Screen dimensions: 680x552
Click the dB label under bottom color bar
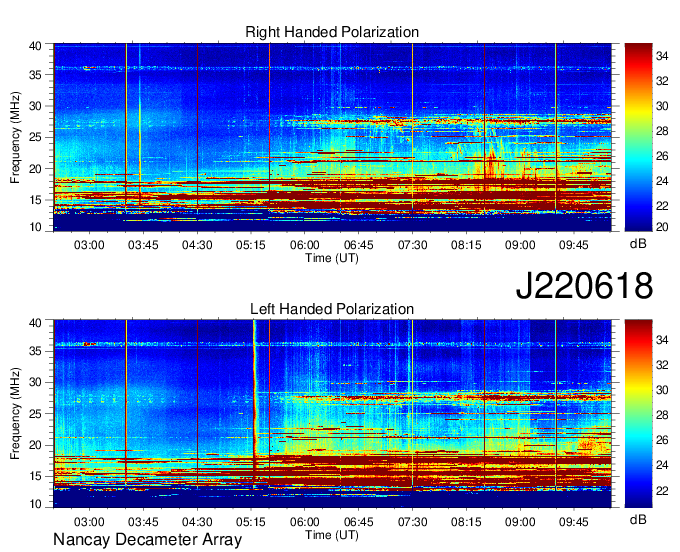(638, 519)
